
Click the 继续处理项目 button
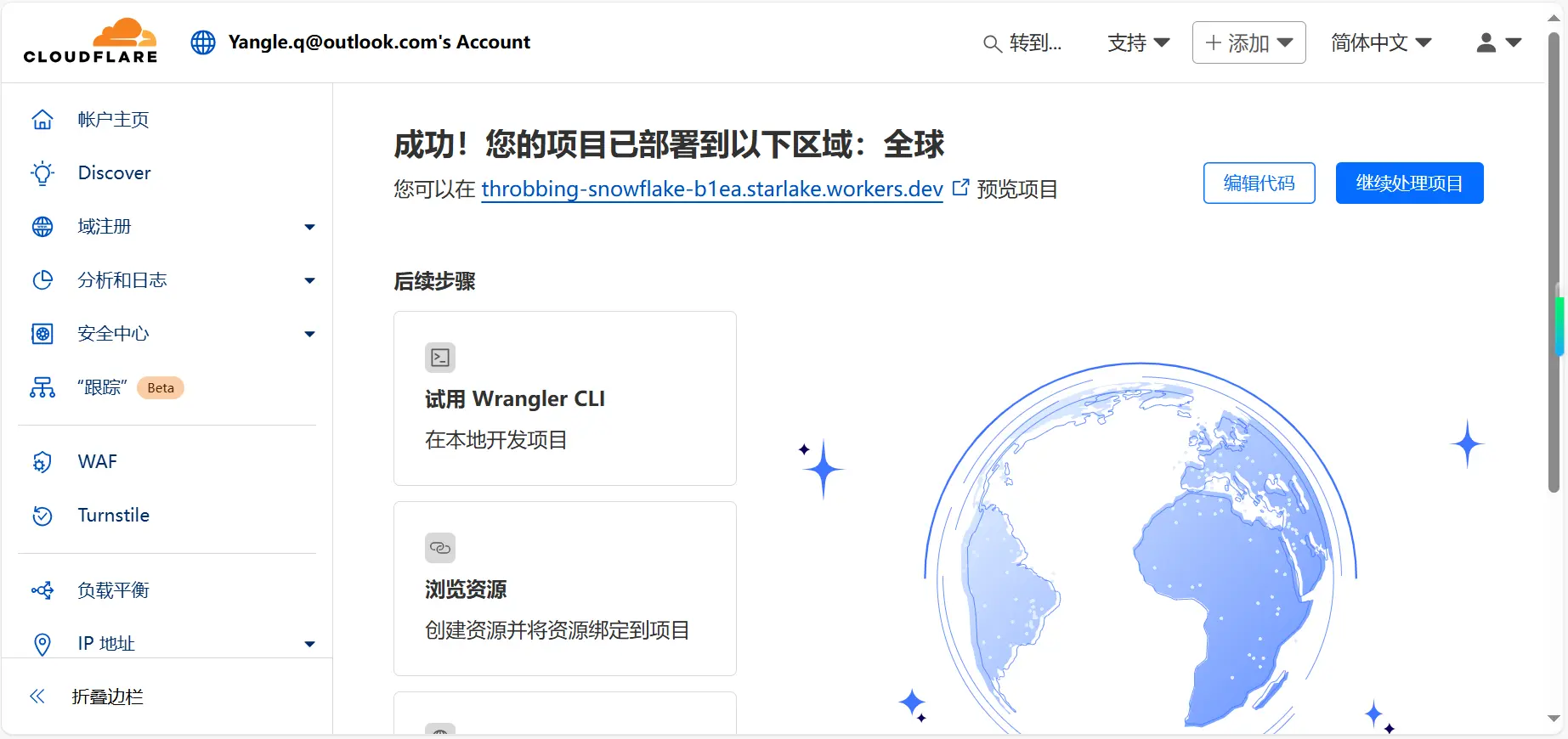point(1409,183)
